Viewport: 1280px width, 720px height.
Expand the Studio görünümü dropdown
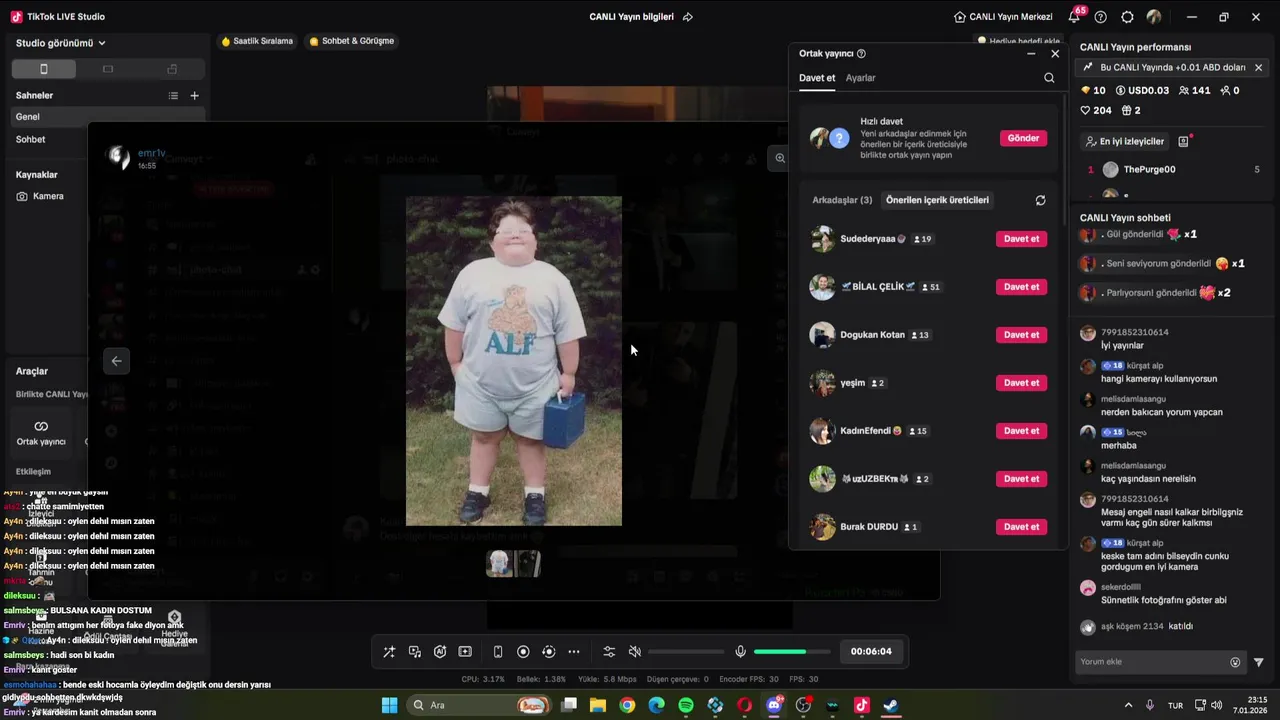point(61,43)
